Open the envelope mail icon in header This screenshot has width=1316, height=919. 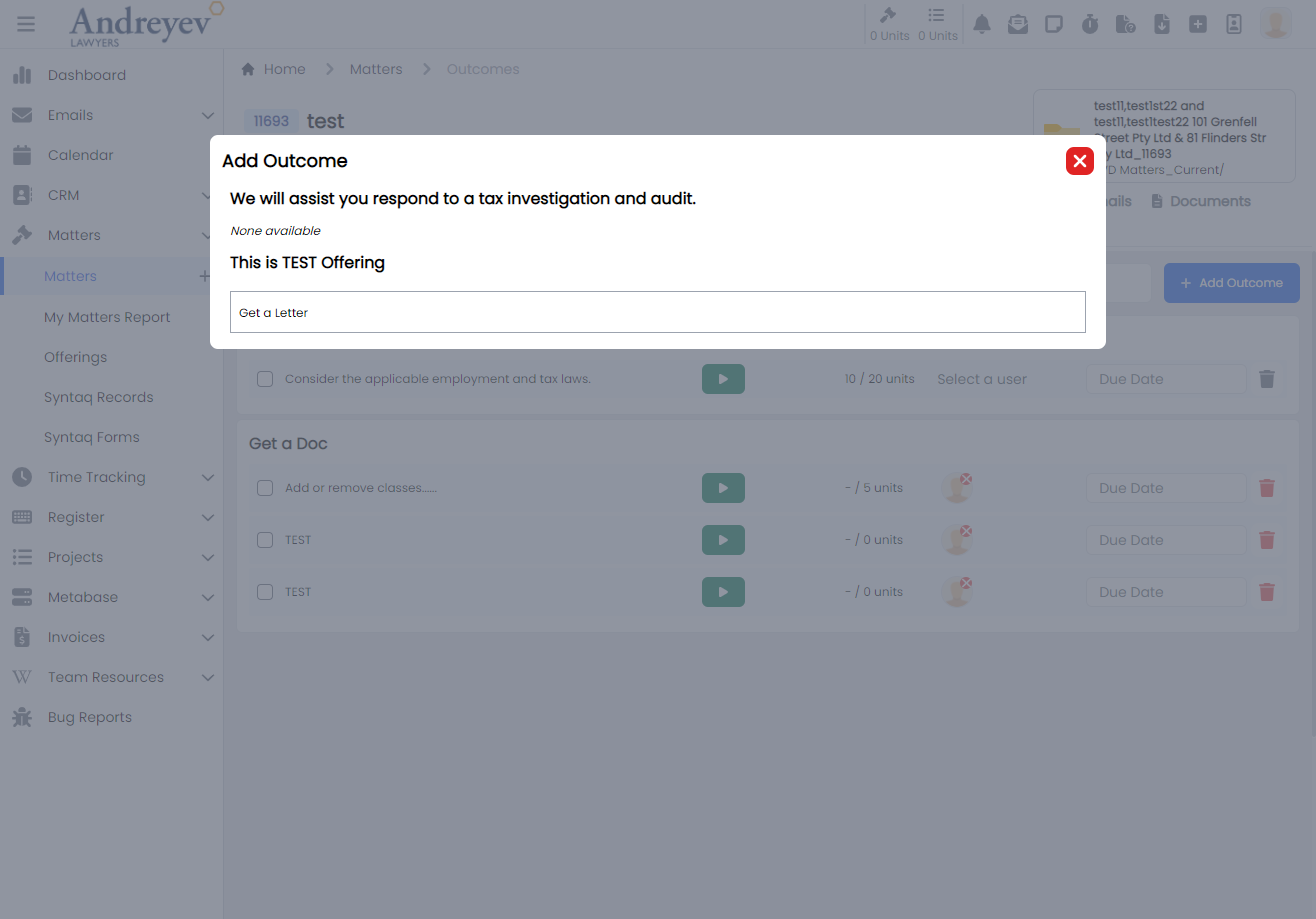1017,25
